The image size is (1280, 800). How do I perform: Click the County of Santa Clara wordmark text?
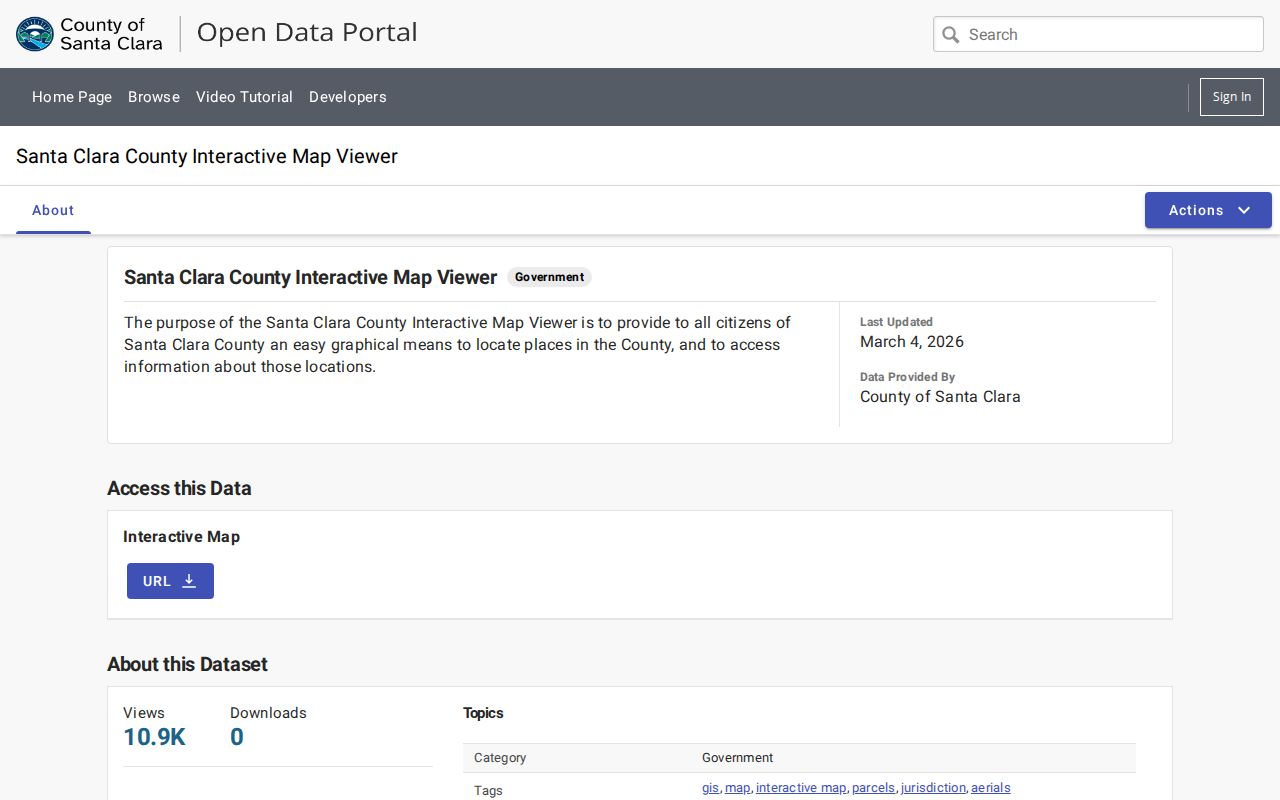click(x=111, y=34)
